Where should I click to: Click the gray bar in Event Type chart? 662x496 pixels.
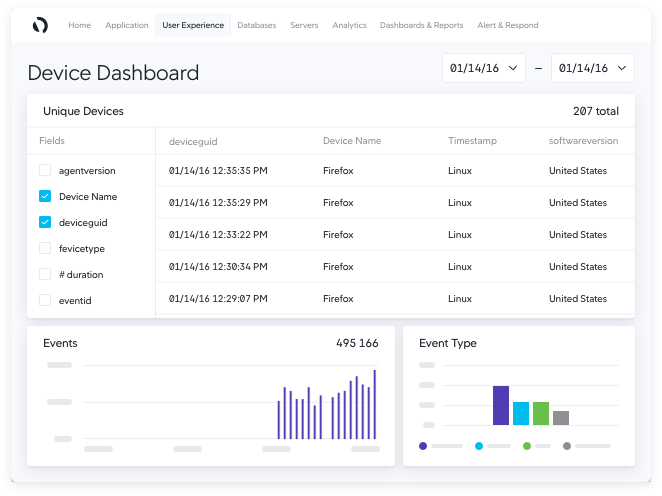[x=561, y=418]
